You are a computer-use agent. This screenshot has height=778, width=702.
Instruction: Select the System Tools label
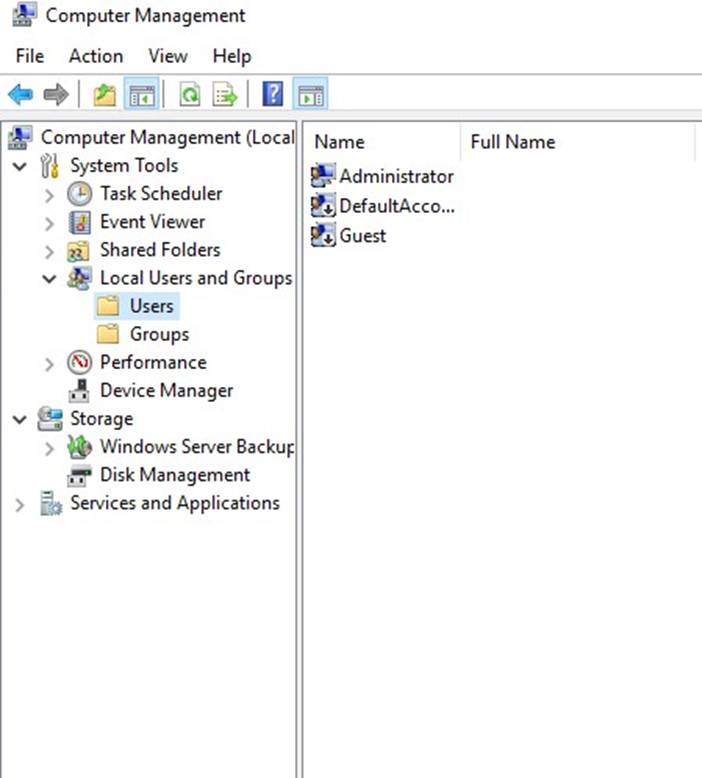point(124,166)
